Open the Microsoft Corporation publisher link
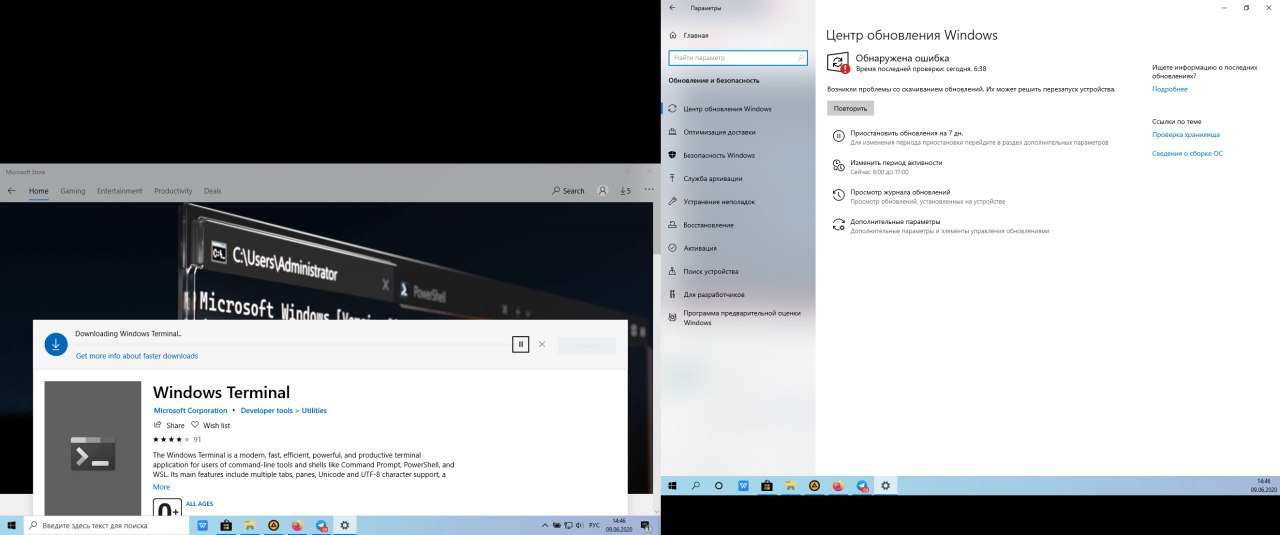This screenshot has height=535, width=1280. pos(190,410)
